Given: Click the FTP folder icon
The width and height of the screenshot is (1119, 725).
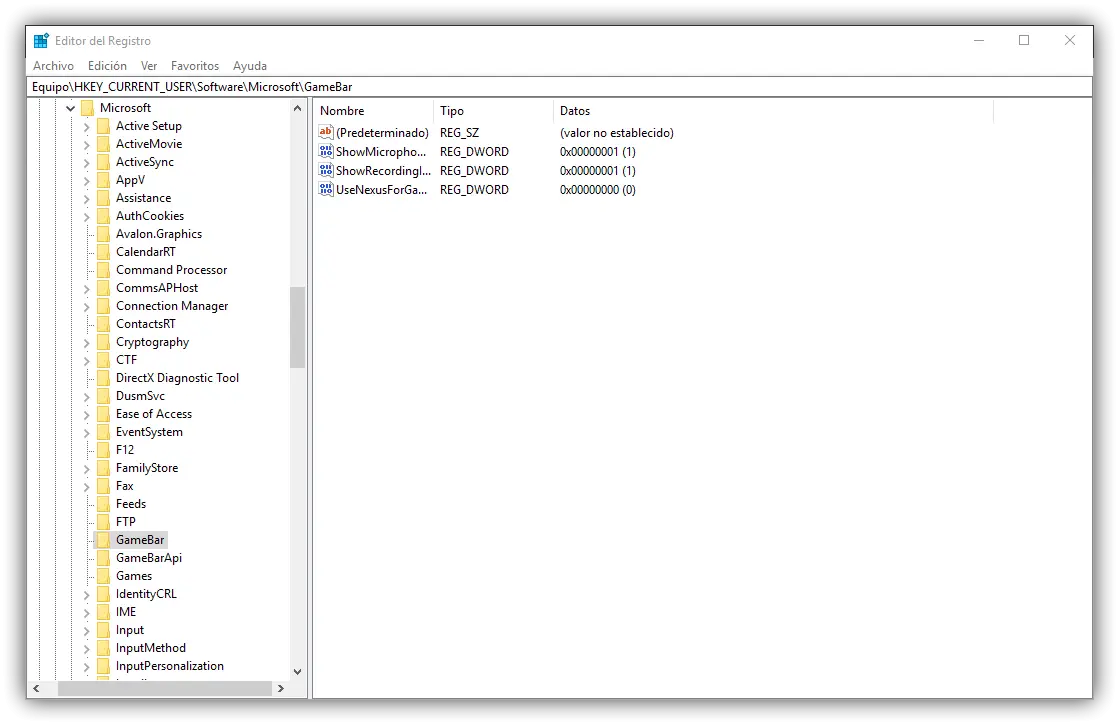Looking at the screenshot, I should tap(103, 522).
